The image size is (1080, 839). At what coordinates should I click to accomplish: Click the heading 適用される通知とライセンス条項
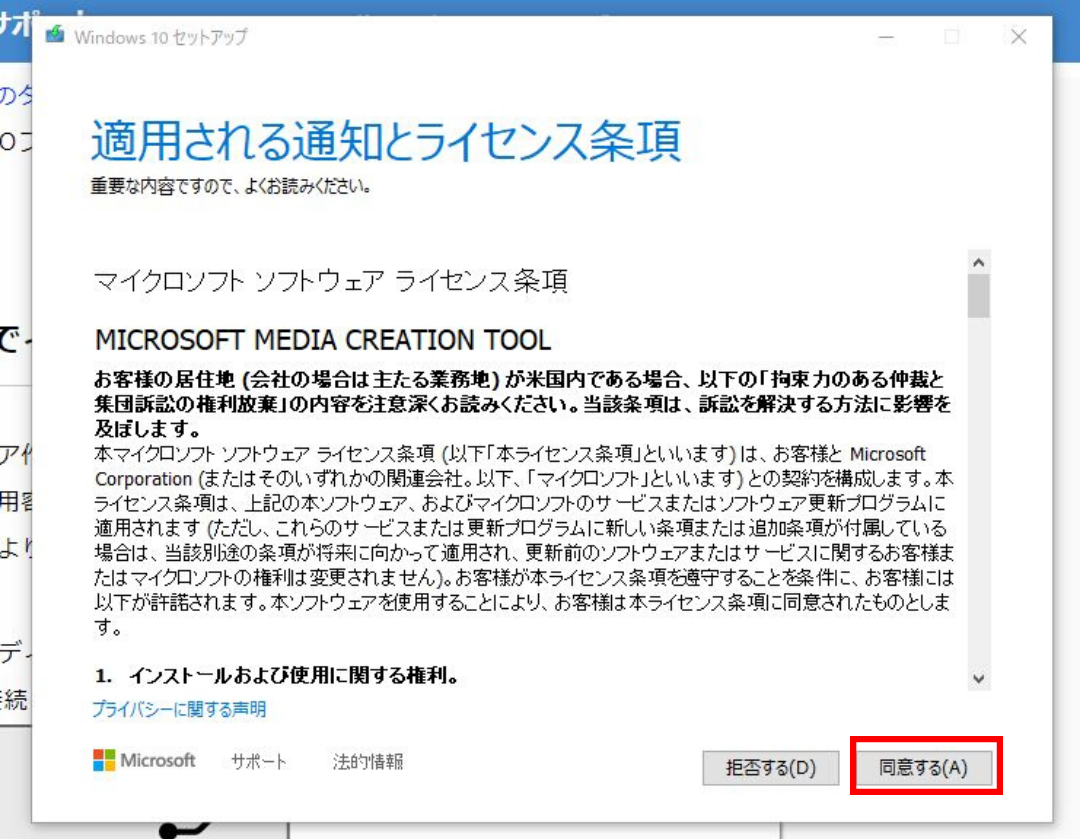(x=386, y=141)
